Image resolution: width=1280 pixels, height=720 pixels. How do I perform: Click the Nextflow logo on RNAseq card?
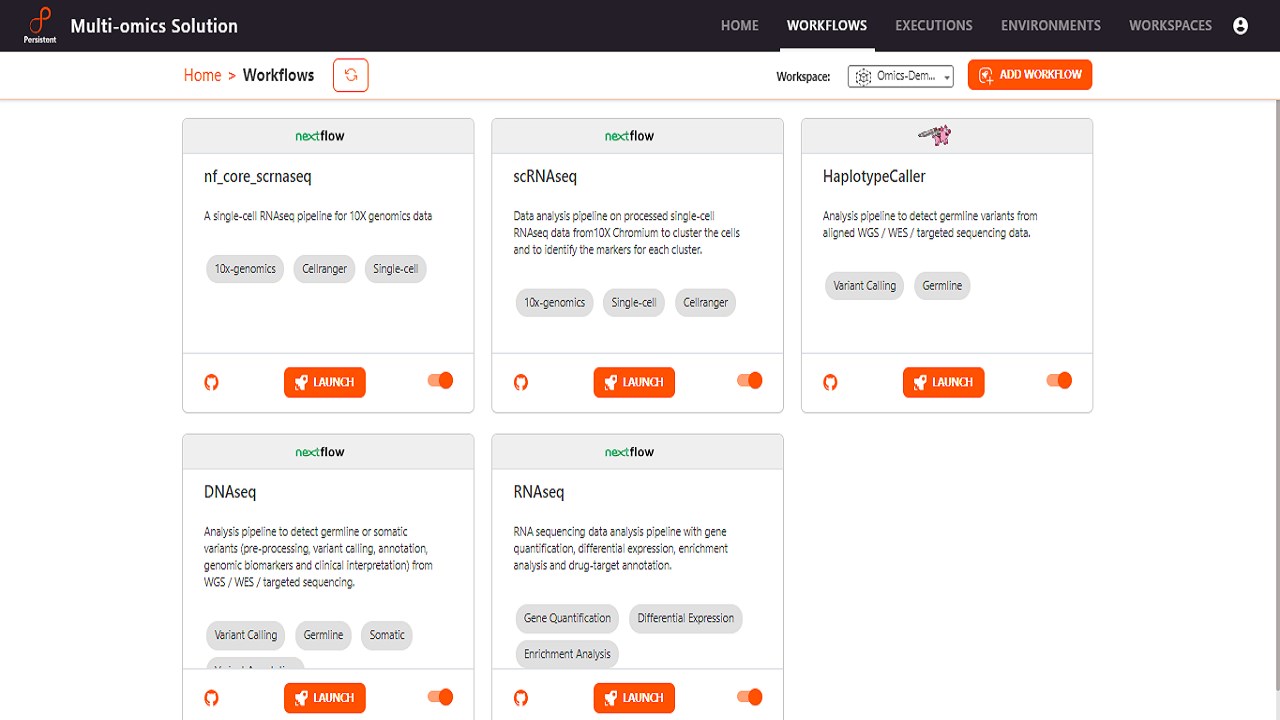629,452
